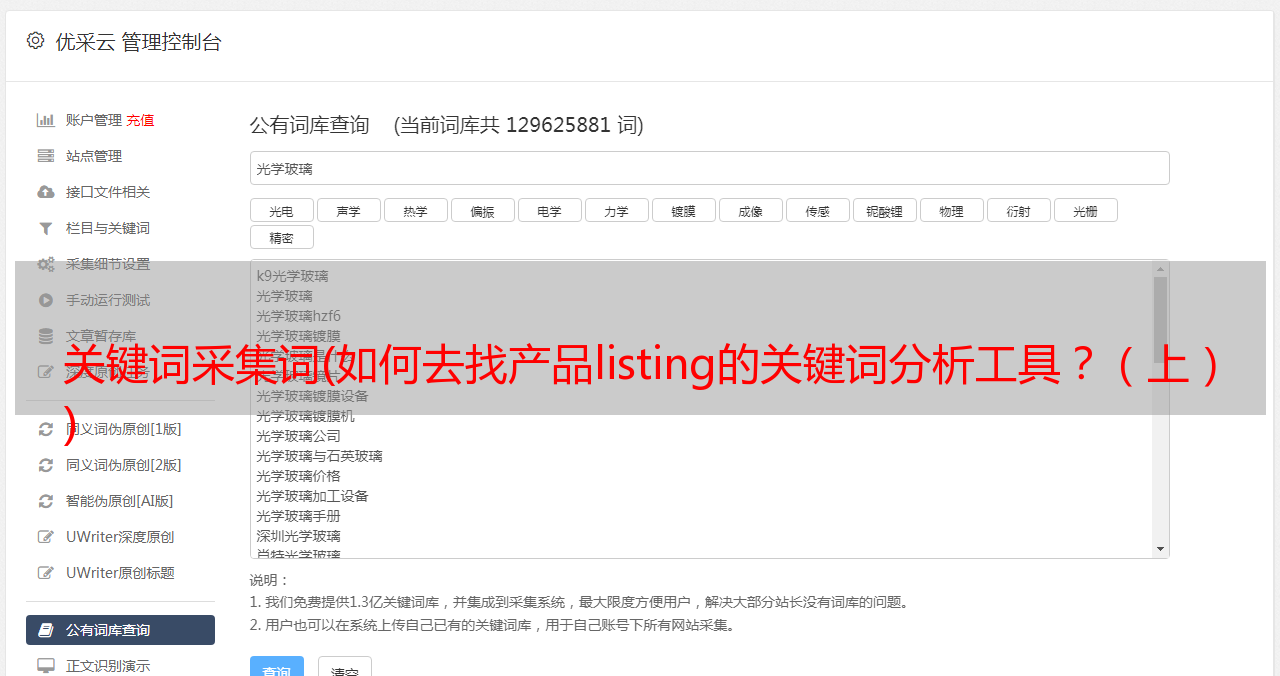Click the refresh icon for 同义词伪原创[2版]
This screenshot has width=1280, height=676.
point(45,465)
